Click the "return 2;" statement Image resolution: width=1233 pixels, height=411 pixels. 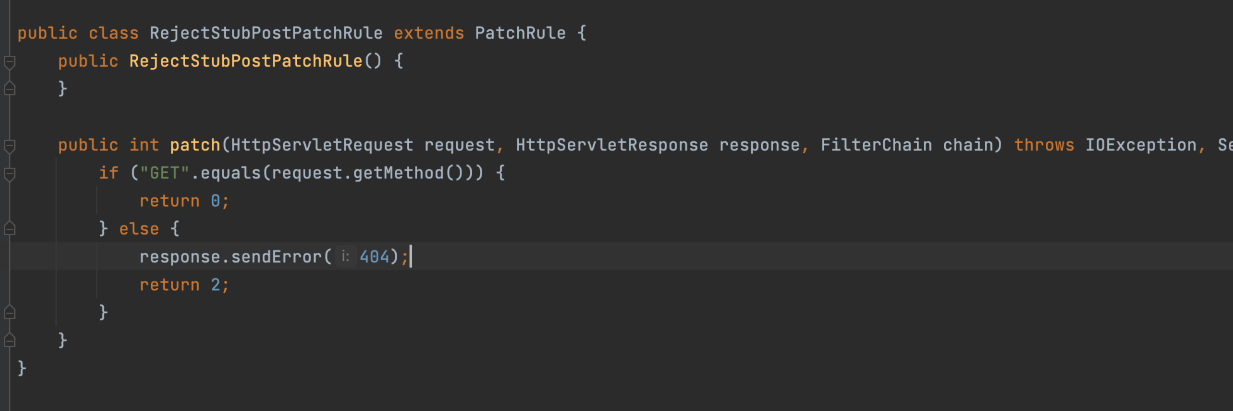184,285
